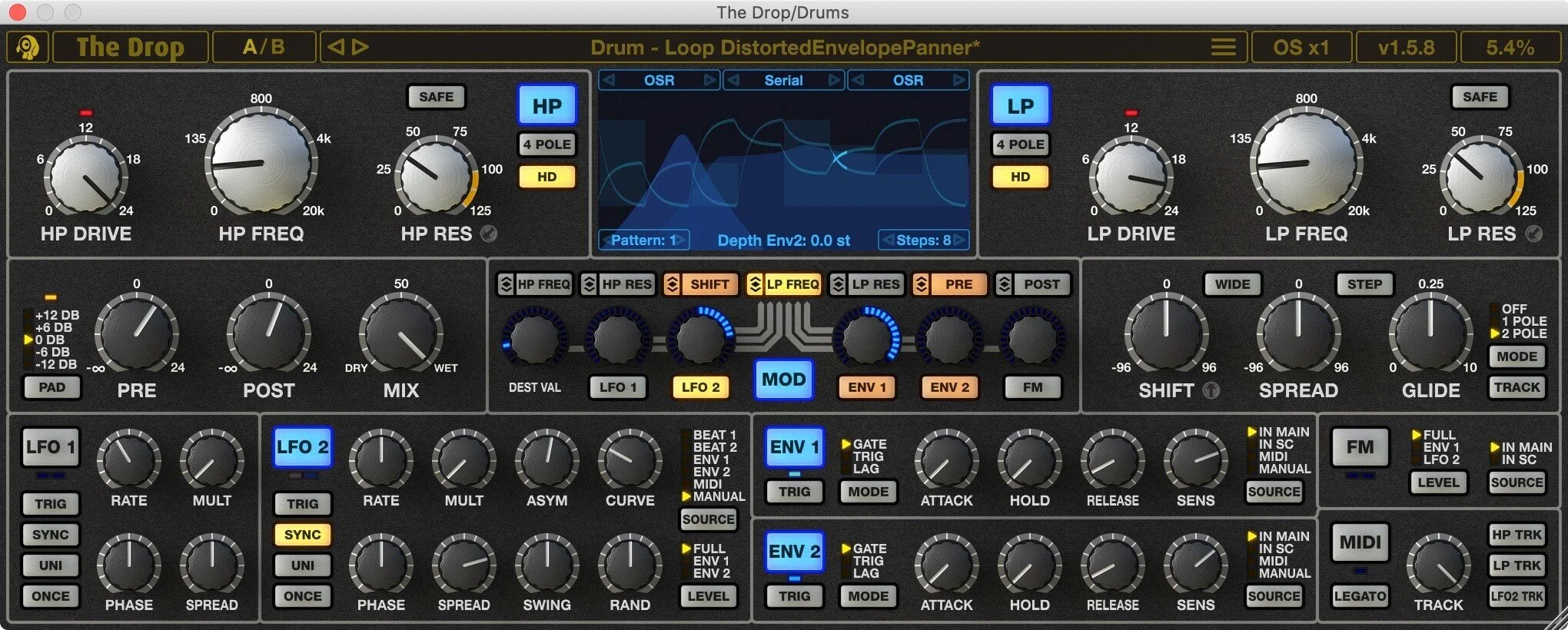Click the PAD button
Viewport: 1568px width, 630px height.
click(51, 387)
